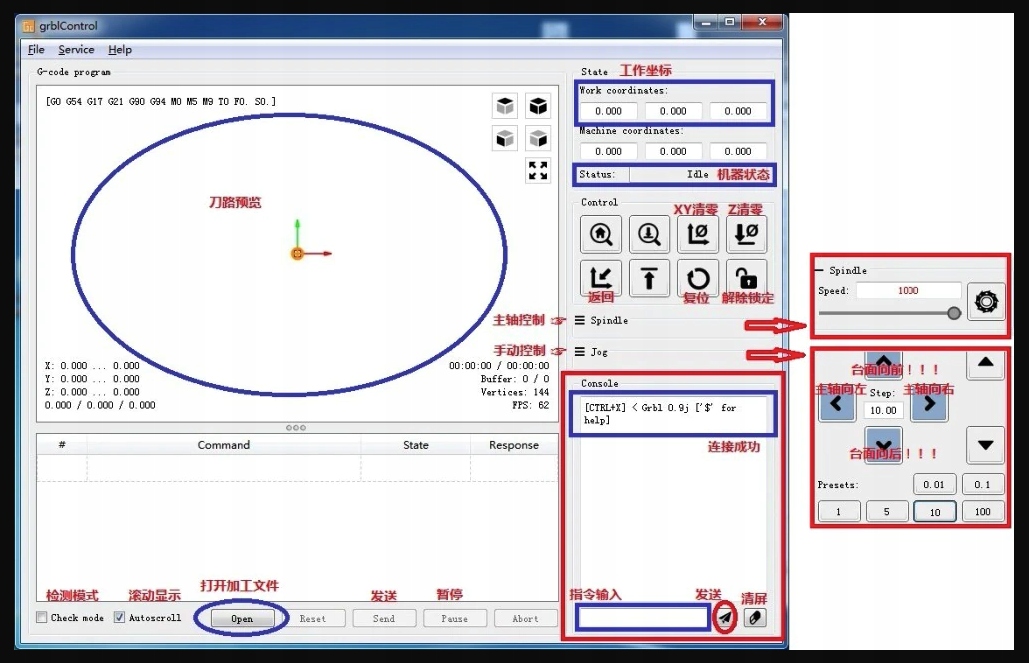Viewport: 1029px width, 663px height.
Task: Click the Vertices: 144 readout
Action: click(x=515, y=392)
